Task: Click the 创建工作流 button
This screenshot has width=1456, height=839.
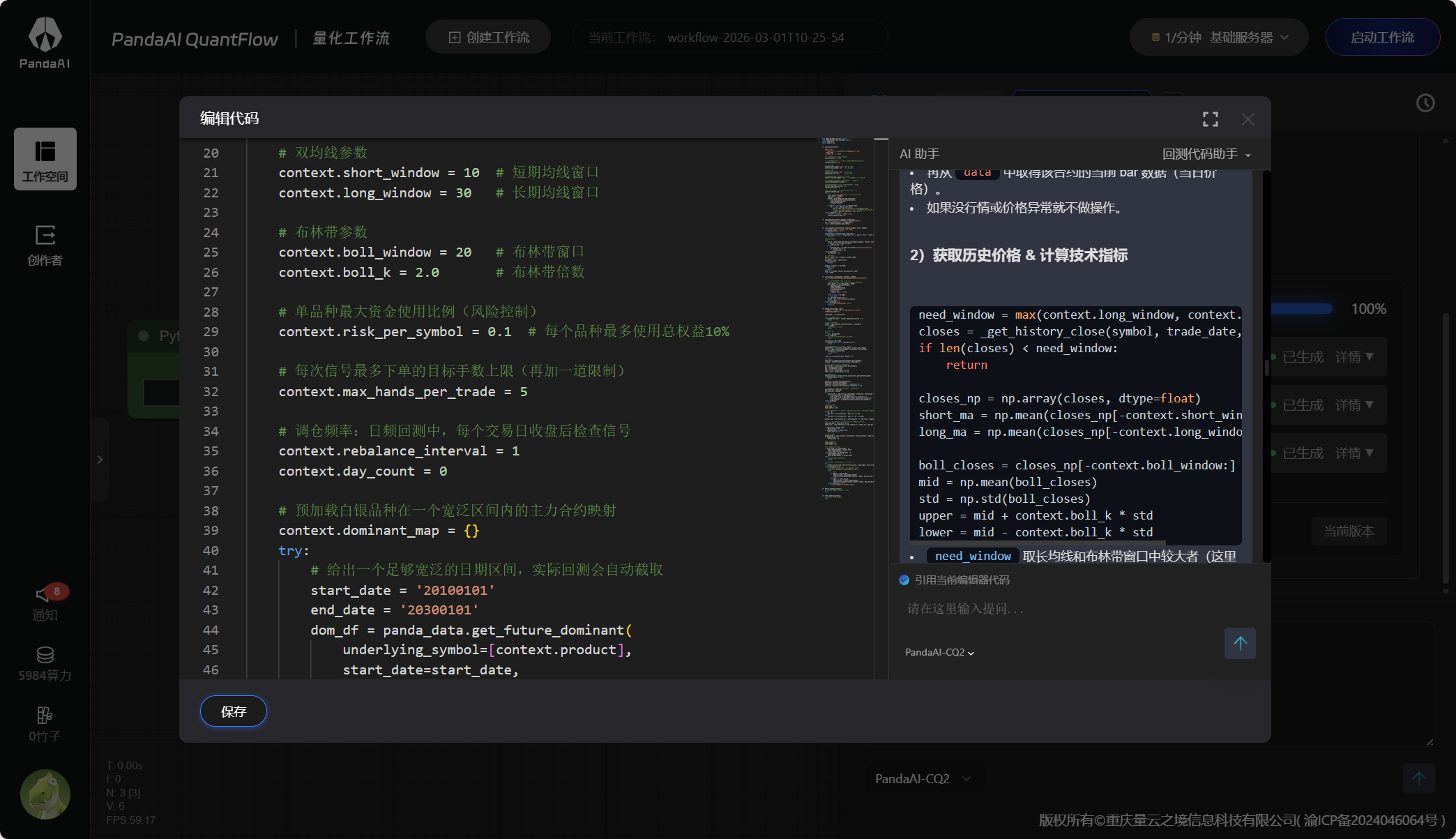Action: pyautogui.click(x=488, y=37)
